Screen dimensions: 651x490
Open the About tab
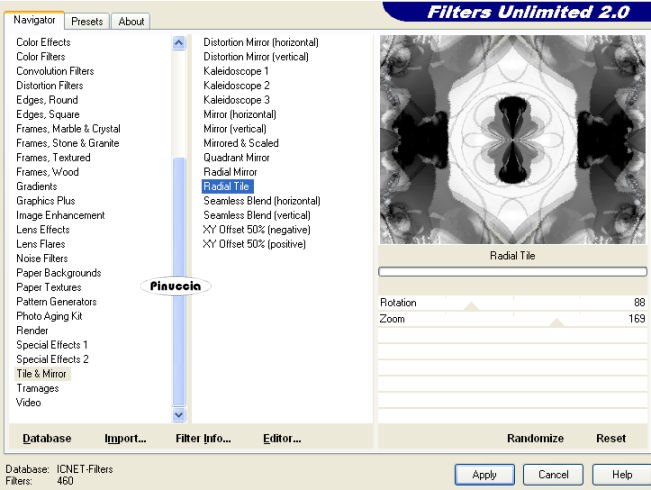coord(131,21)
